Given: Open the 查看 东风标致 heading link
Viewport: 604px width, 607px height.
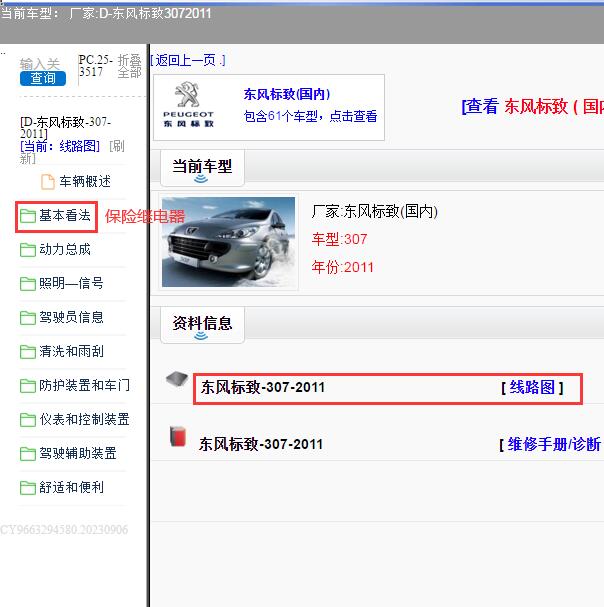Looking at the screenshot, I should tap(532, 106).
